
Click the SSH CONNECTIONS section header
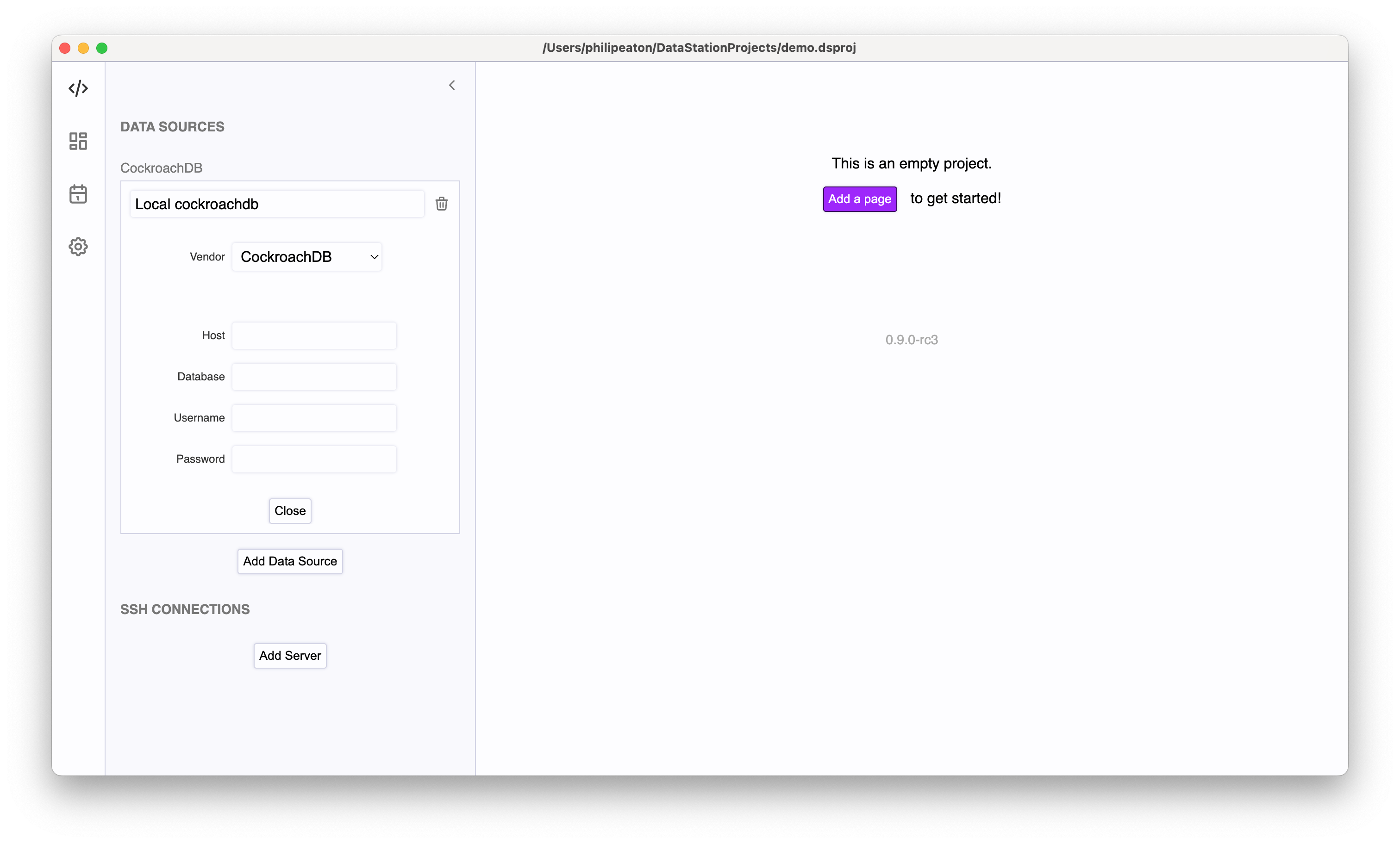(x=186, y=609)
